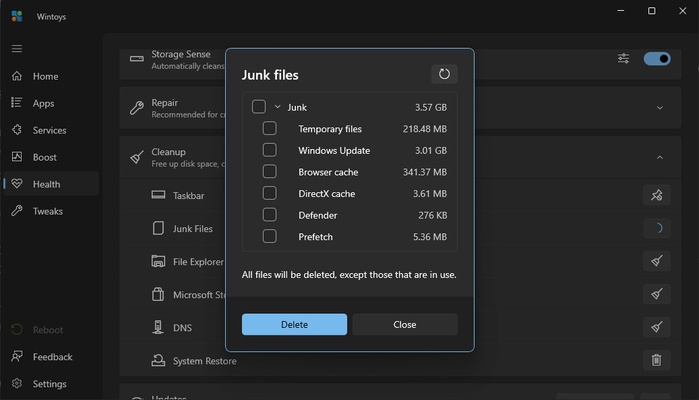The height and width of the screenshot is (400, 699).
Task: Collapse the Cleanup section chevron
Action: (660, 157)
